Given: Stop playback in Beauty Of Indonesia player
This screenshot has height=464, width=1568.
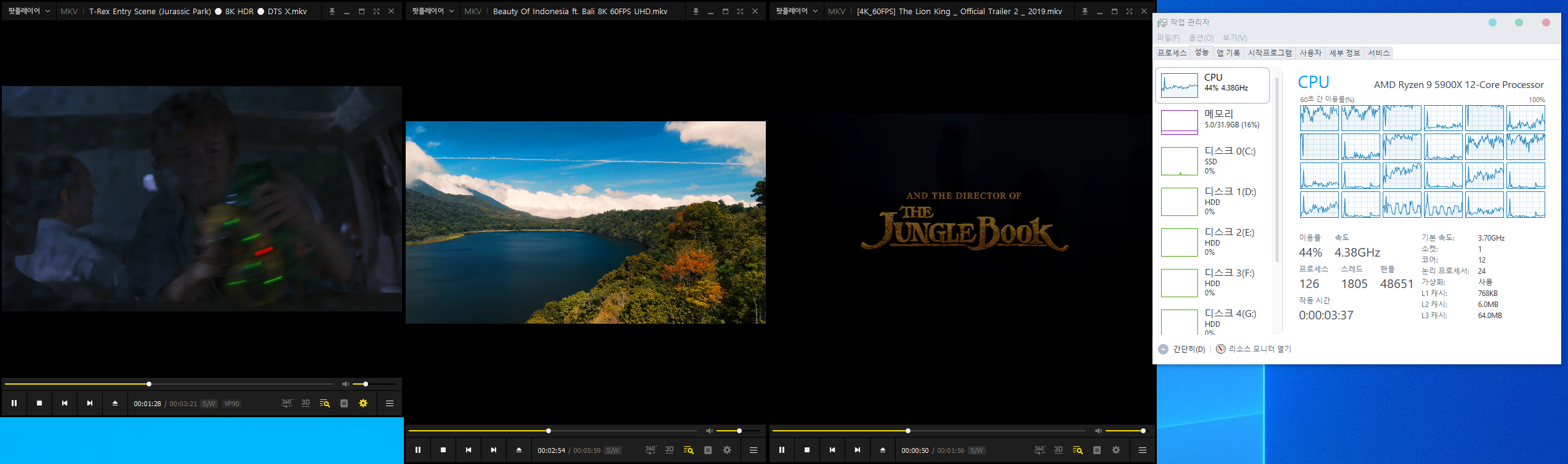Looking at the screenshot, I should point(443,450).
